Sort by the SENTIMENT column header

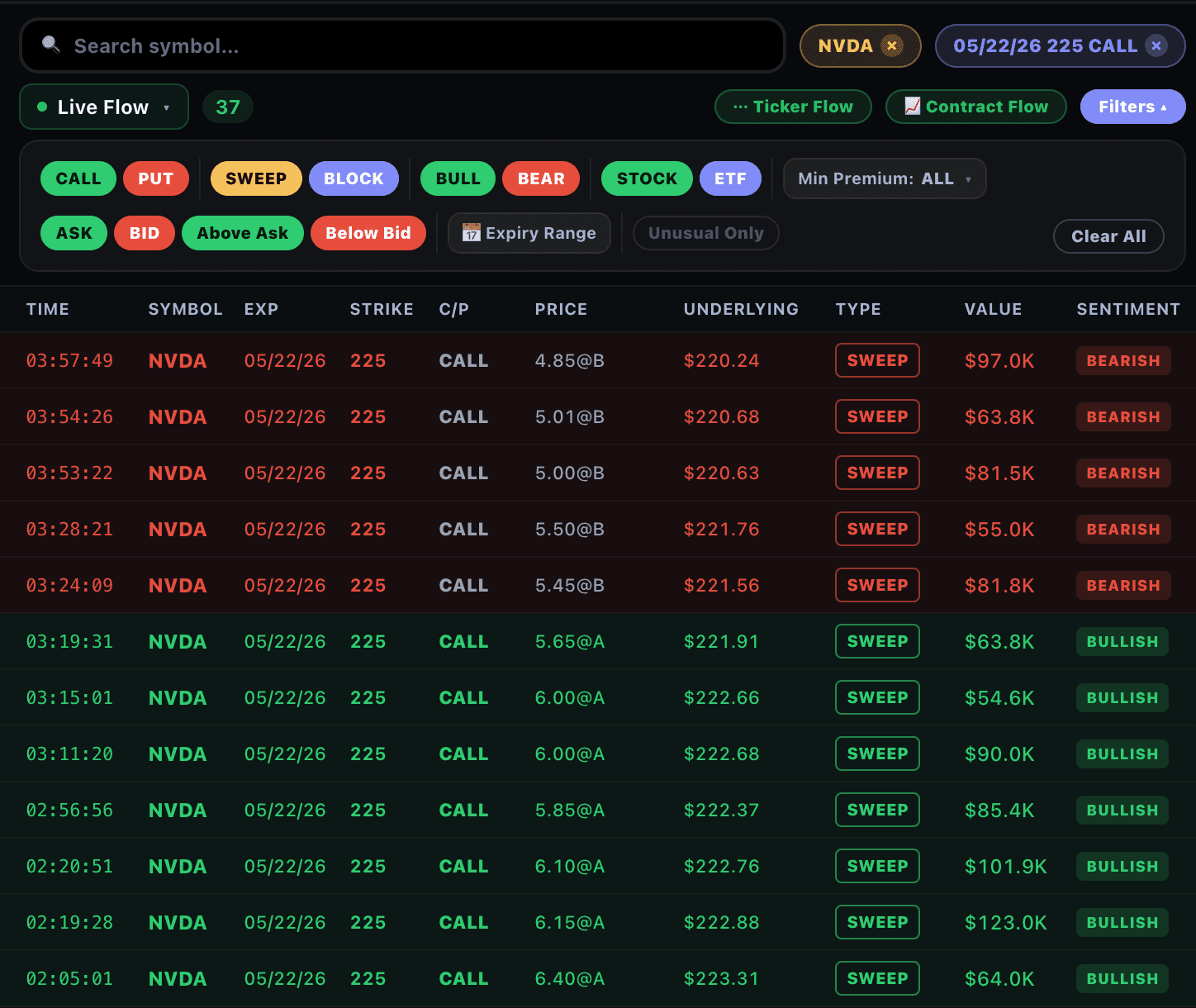tap(1128, 309)
